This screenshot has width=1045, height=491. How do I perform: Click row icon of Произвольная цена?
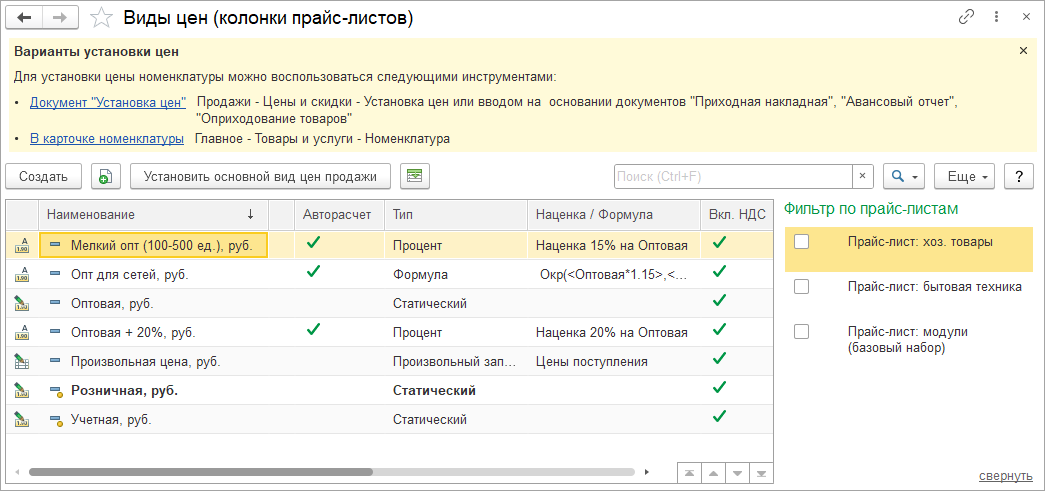(x=22, y=361)
